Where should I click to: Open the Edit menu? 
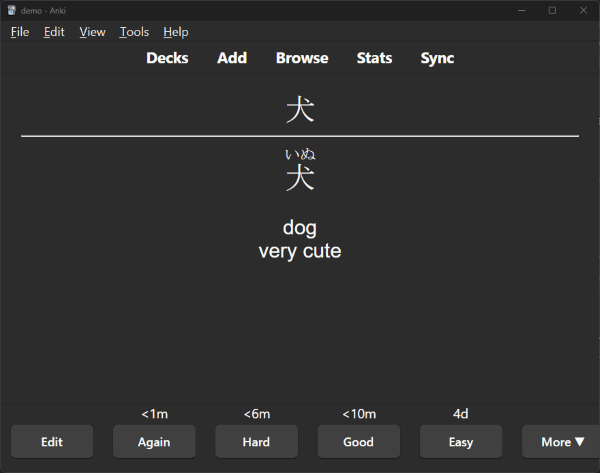tap(54, 32)
